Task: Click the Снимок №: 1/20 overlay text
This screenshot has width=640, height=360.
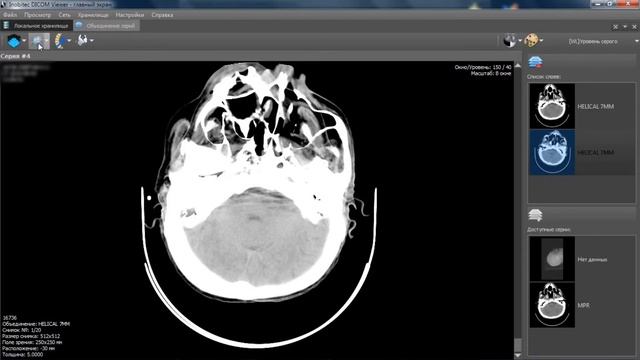Action: (22, 330)
